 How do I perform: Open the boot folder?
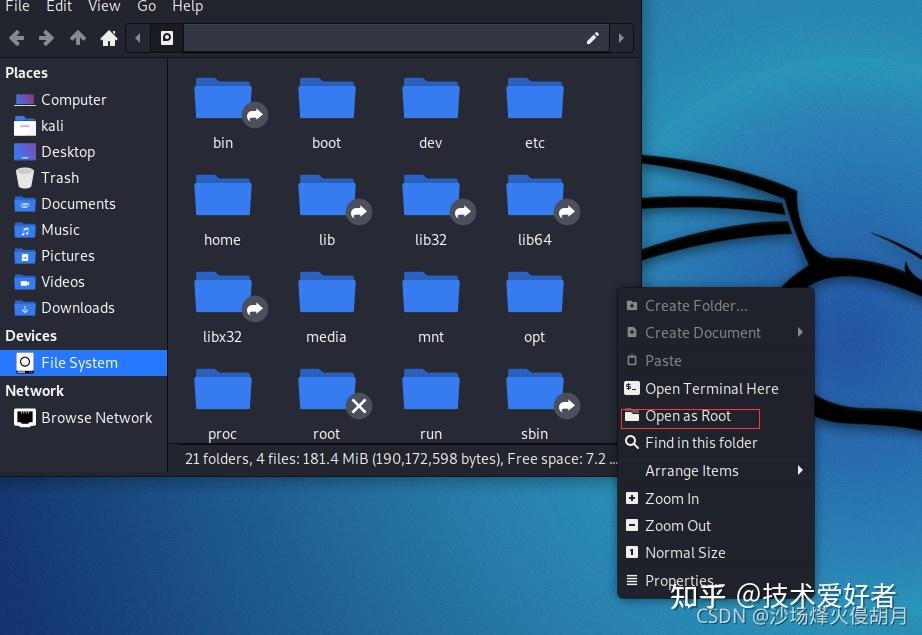point(326,113)
